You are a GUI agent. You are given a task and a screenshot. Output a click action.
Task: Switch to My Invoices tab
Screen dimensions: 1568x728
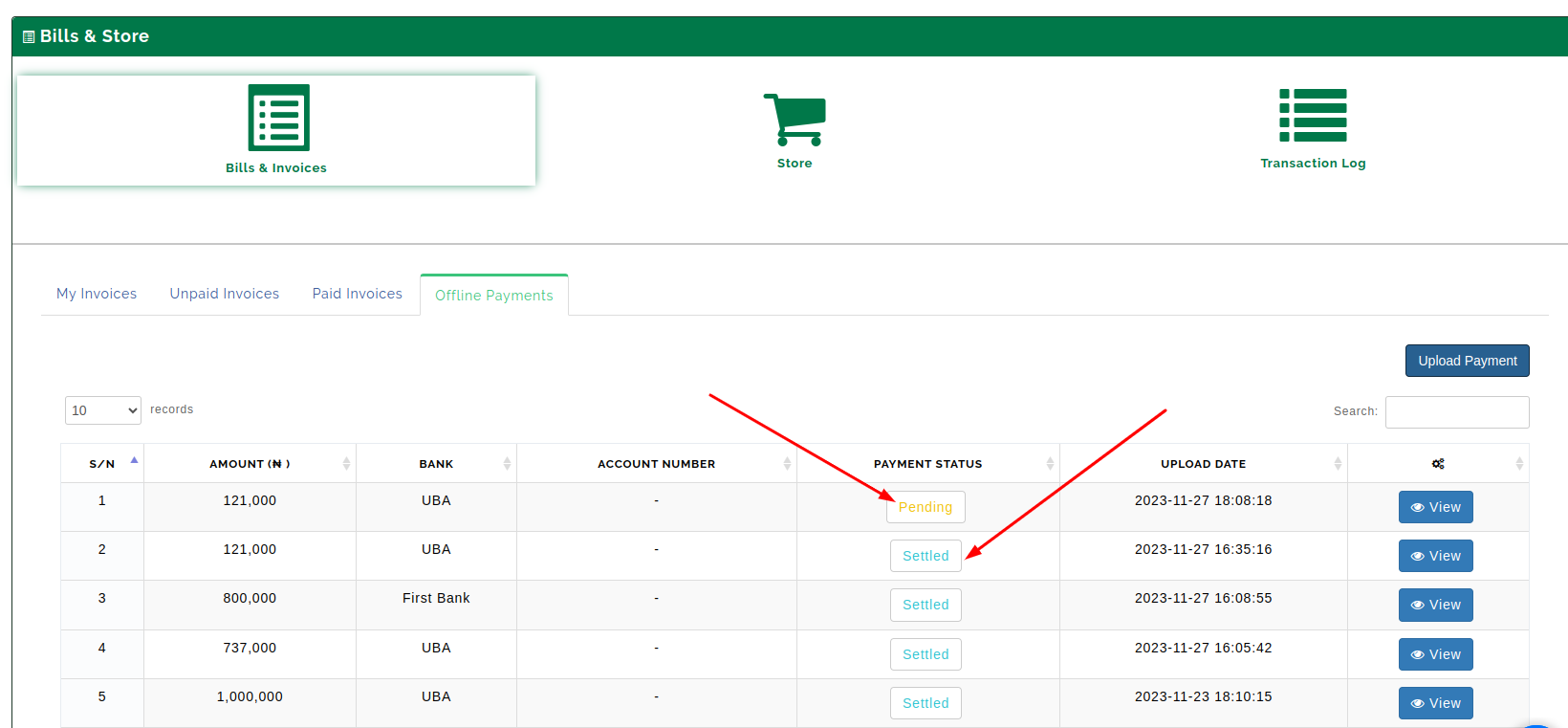(97, 294)
